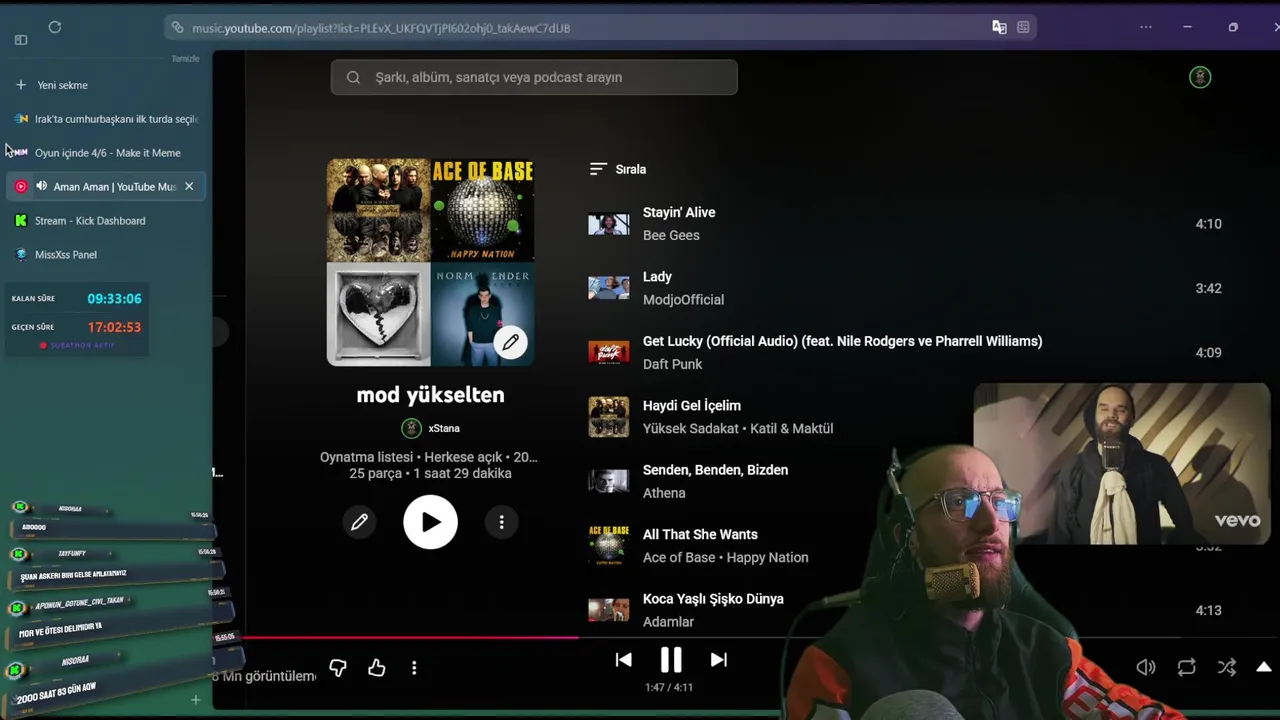The height and width of the screenshot is (720, 1280).
Task: Click the Lady song thumbnail
Action: (608, 288)
